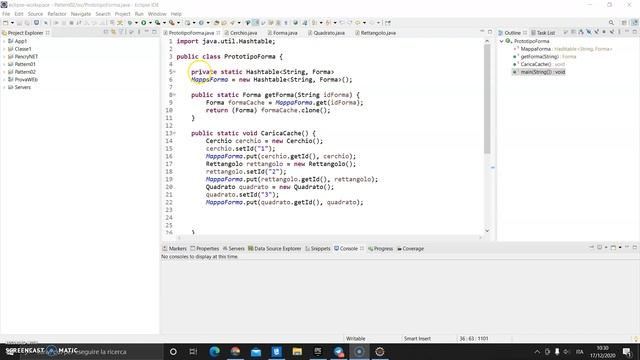Open the Debug dropdown arrow
The image size is (640, 360).
point(136,23)
